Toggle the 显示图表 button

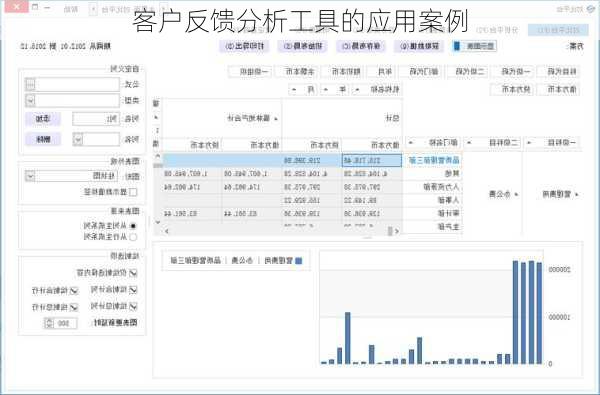pyautogui.click(x=474, y=46)
